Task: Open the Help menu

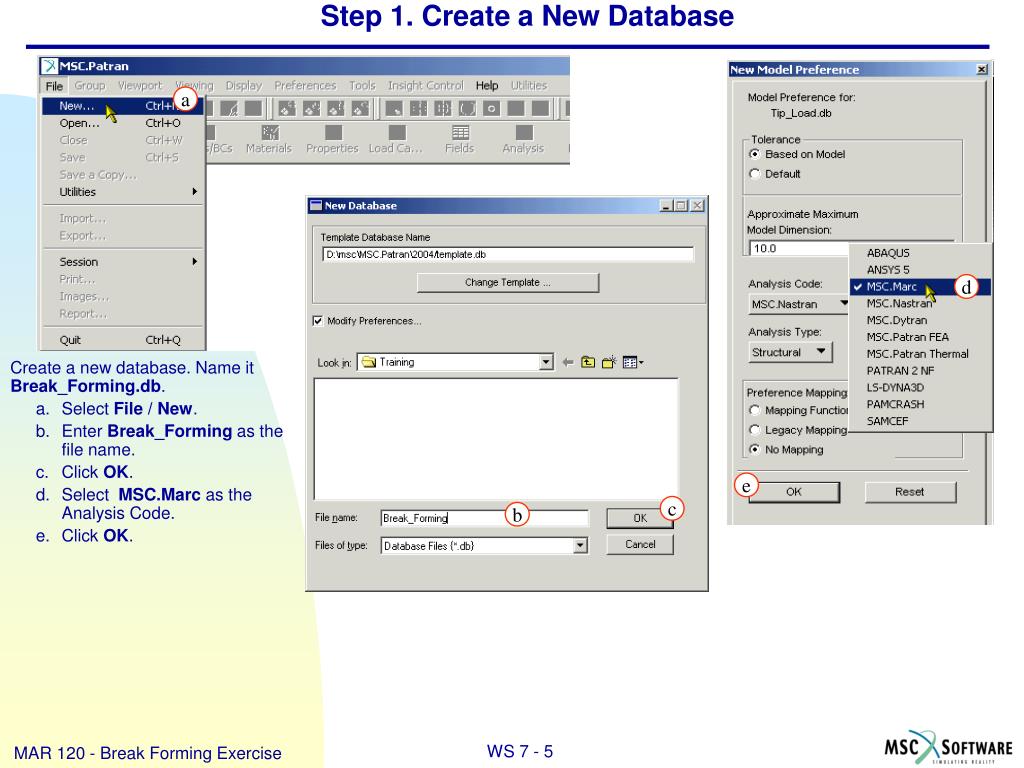Action: click(x=487, y=86)
